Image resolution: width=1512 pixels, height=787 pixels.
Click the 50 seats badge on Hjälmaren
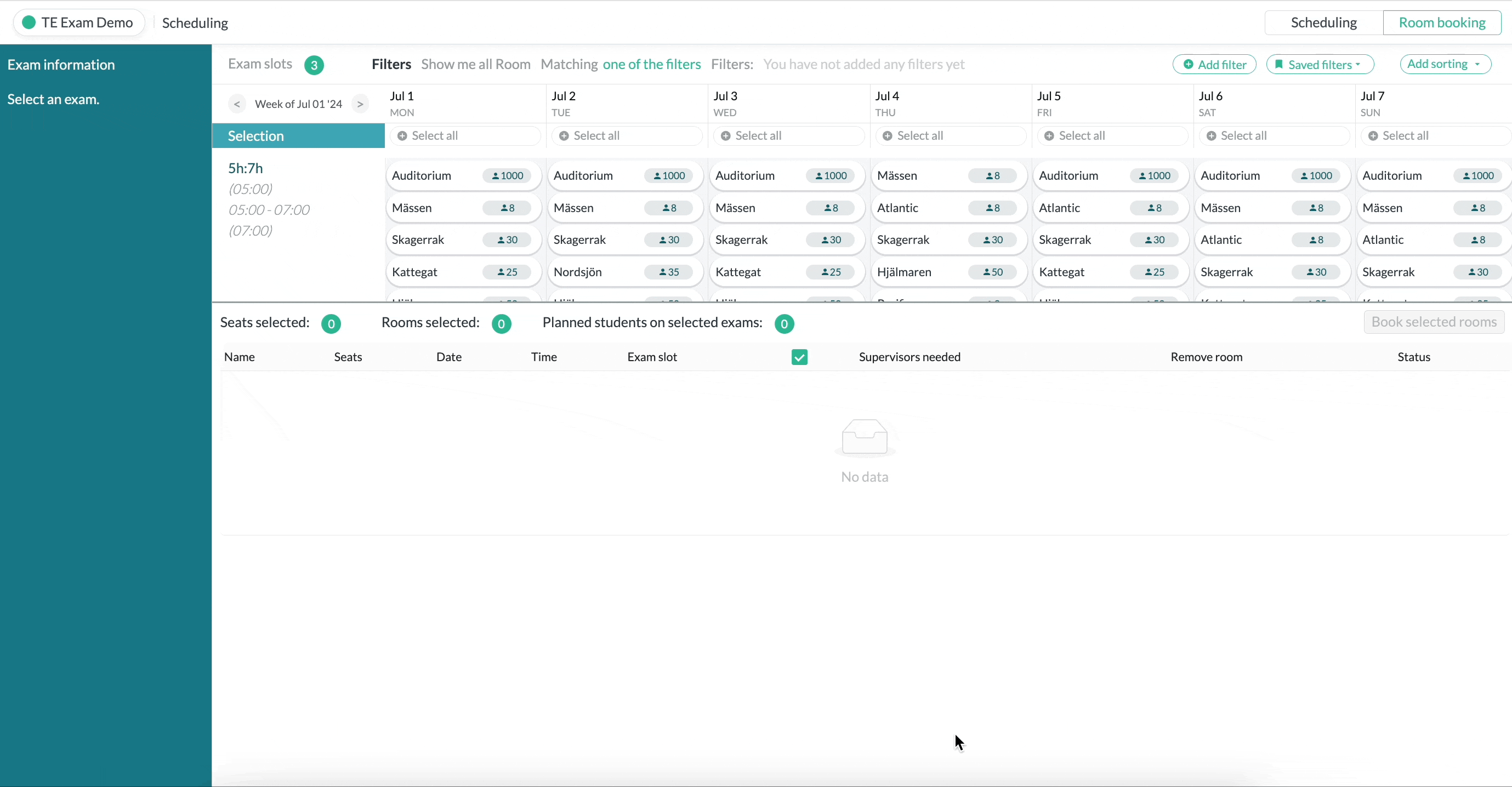click(x=992, y=272)
